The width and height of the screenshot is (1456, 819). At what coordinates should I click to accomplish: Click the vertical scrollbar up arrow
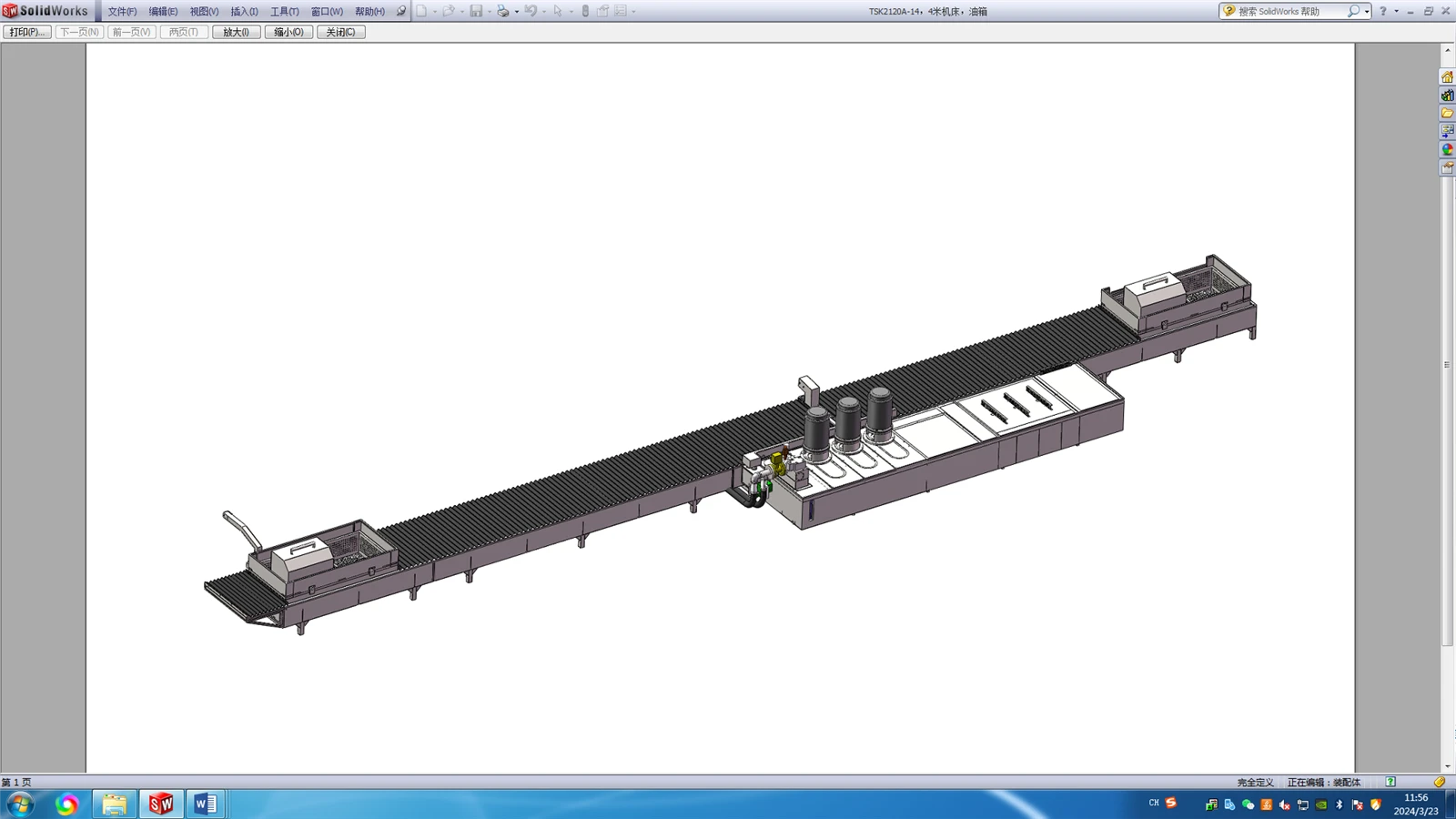pyautogui.click(x=1447, y=49)
